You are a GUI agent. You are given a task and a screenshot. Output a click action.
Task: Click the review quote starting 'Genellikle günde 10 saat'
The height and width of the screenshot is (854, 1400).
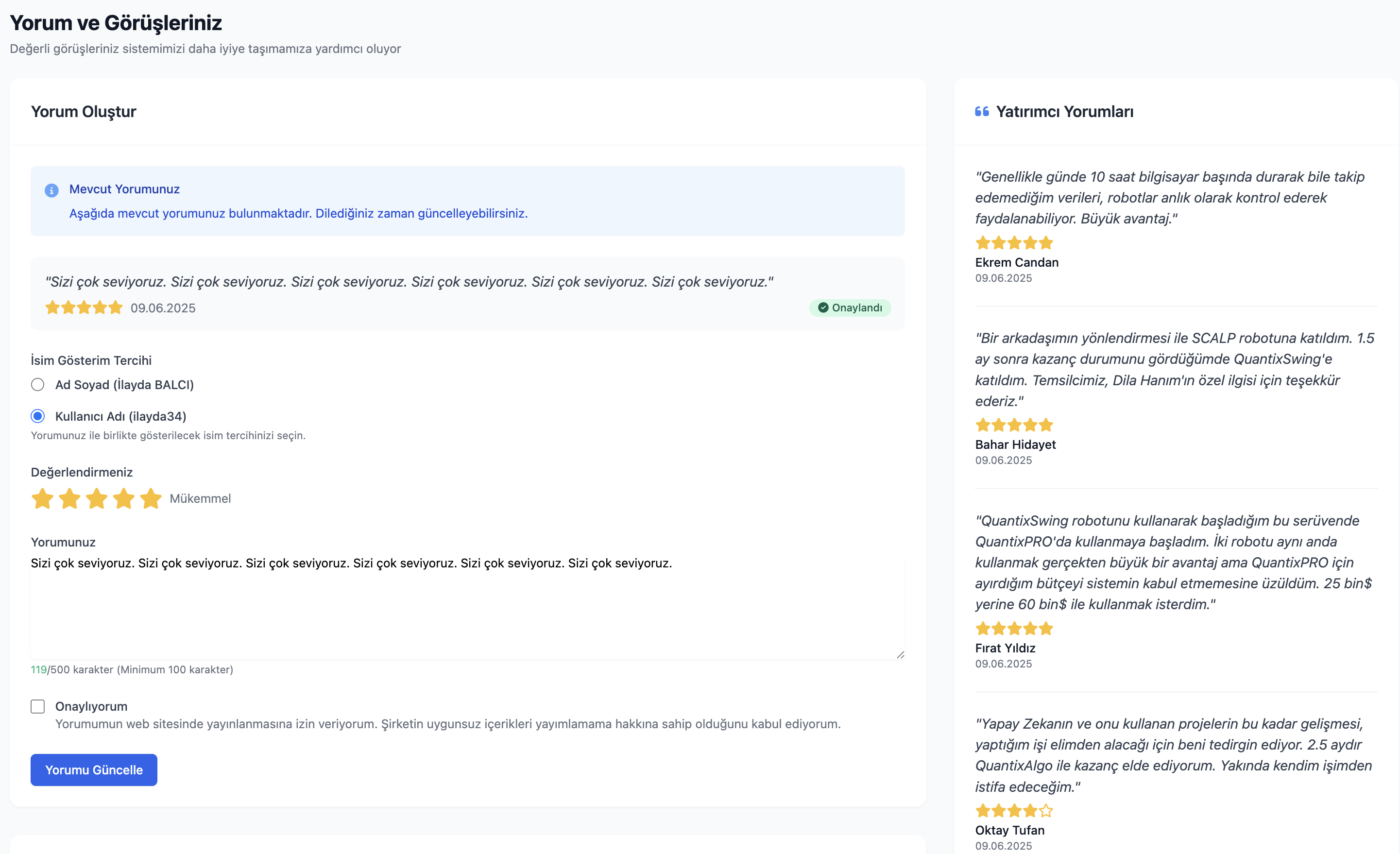(1170, 198)
